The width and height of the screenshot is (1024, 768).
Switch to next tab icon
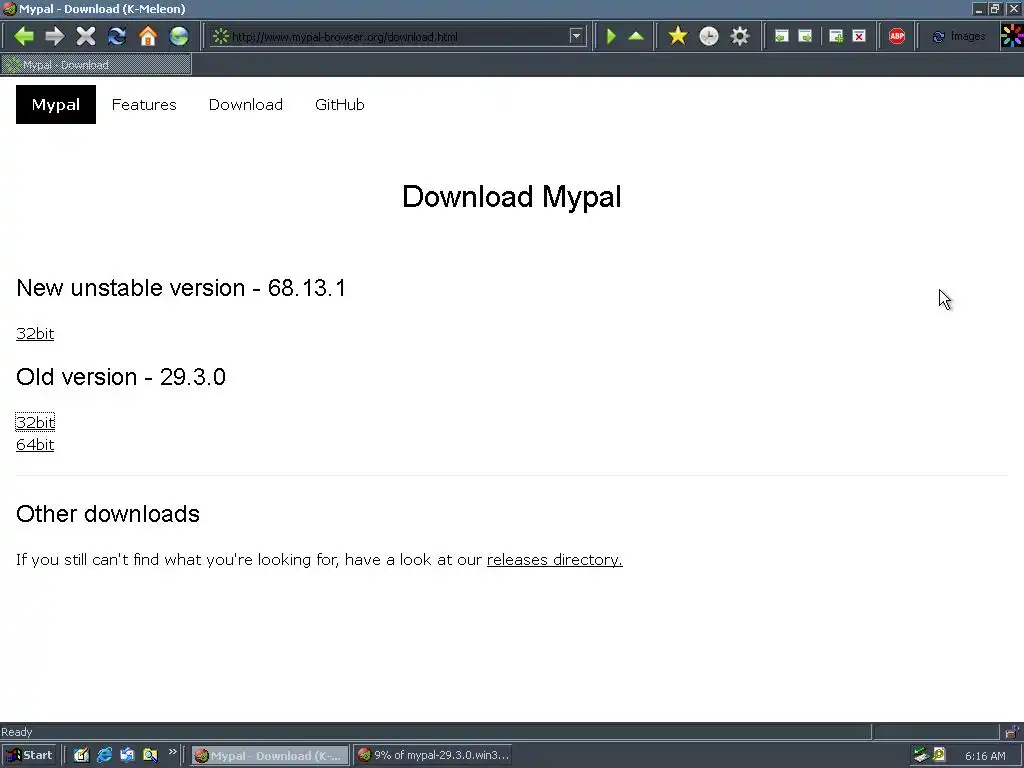click(805, 37)
